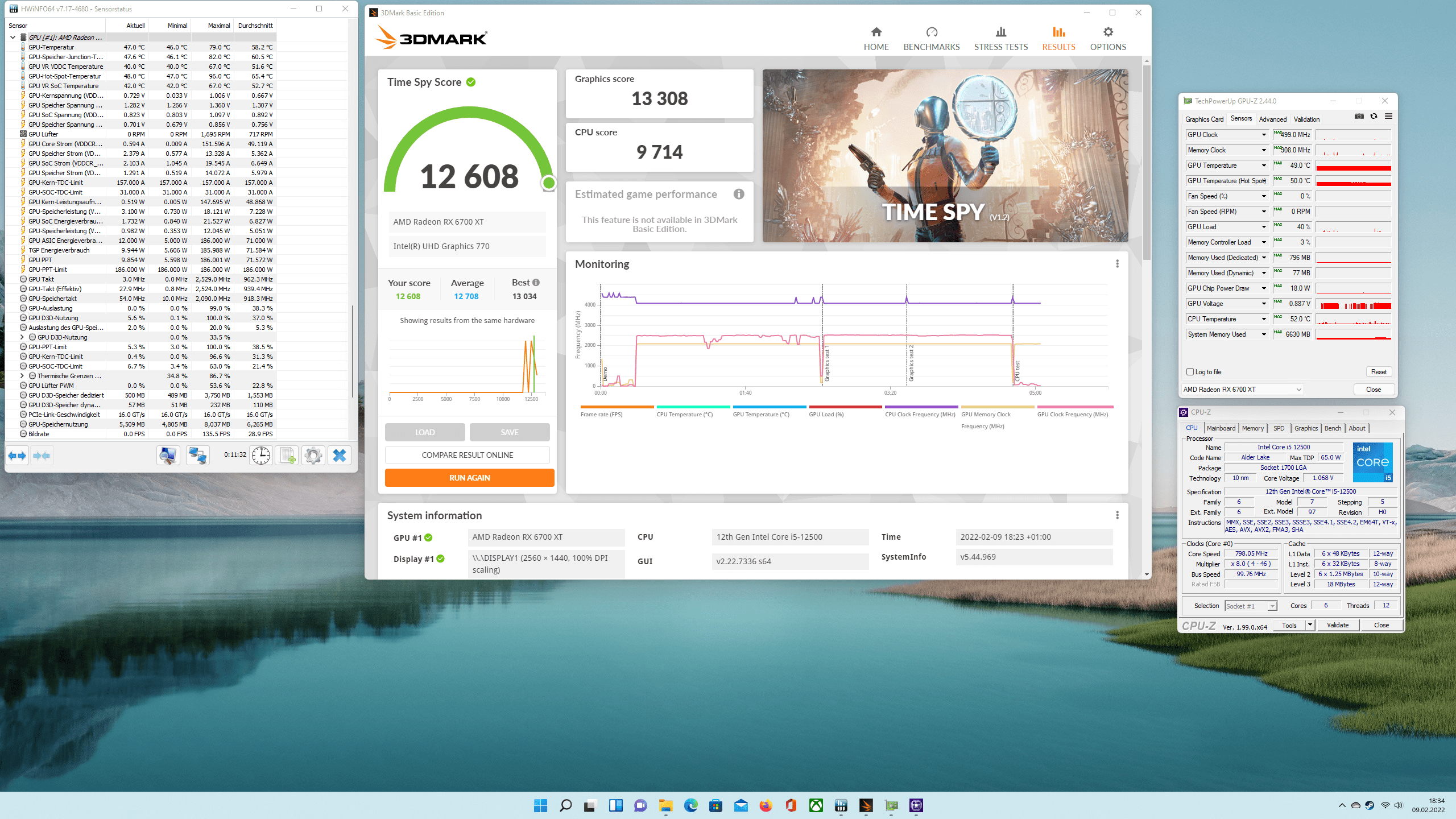Image resolution: width=1456 pixels, height=819 pixels.
Task: Click 3DMark vertical scrollbar thumb
Action: [1147, 162]
